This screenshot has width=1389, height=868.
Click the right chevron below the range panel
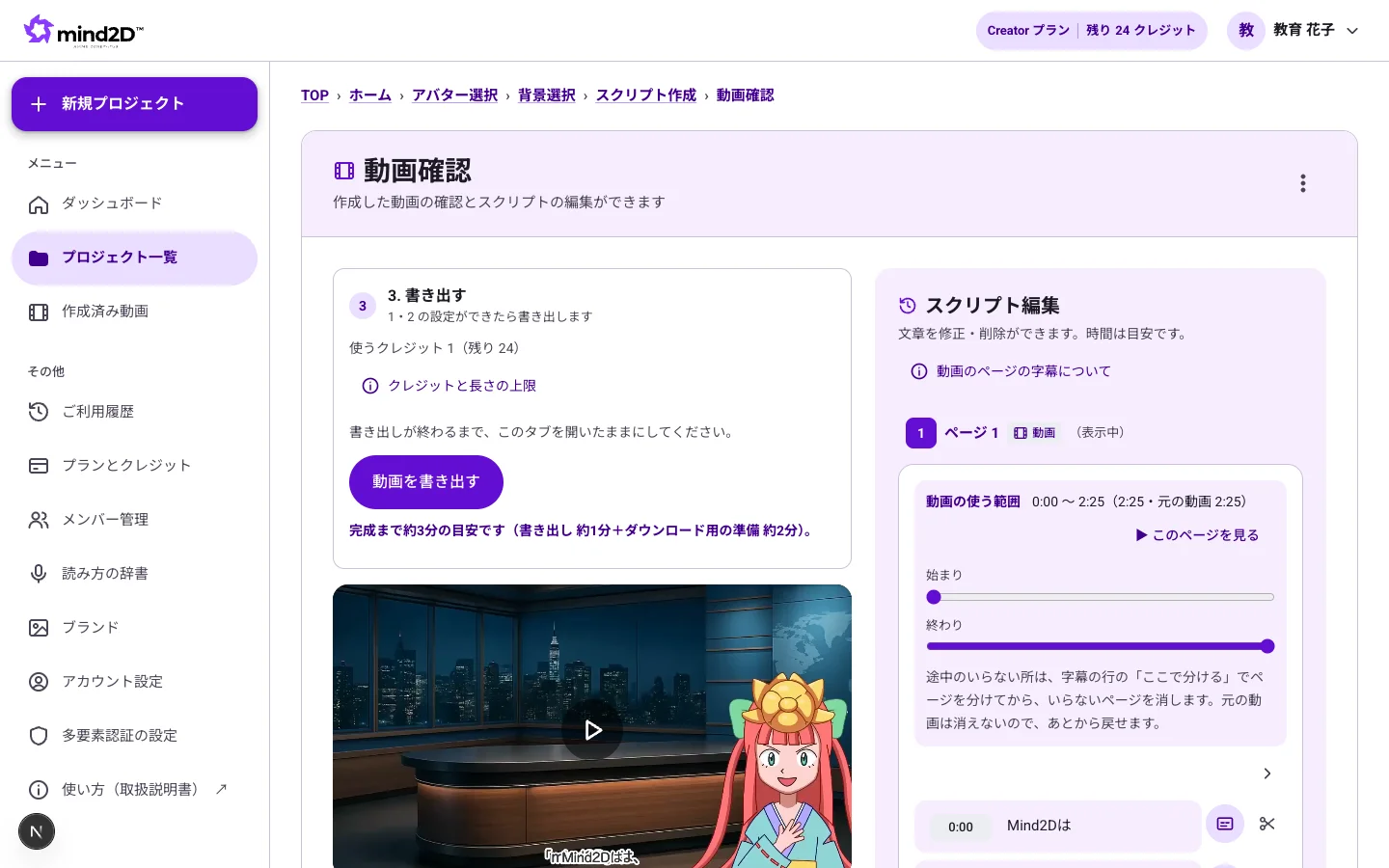tap(1267, 773)
